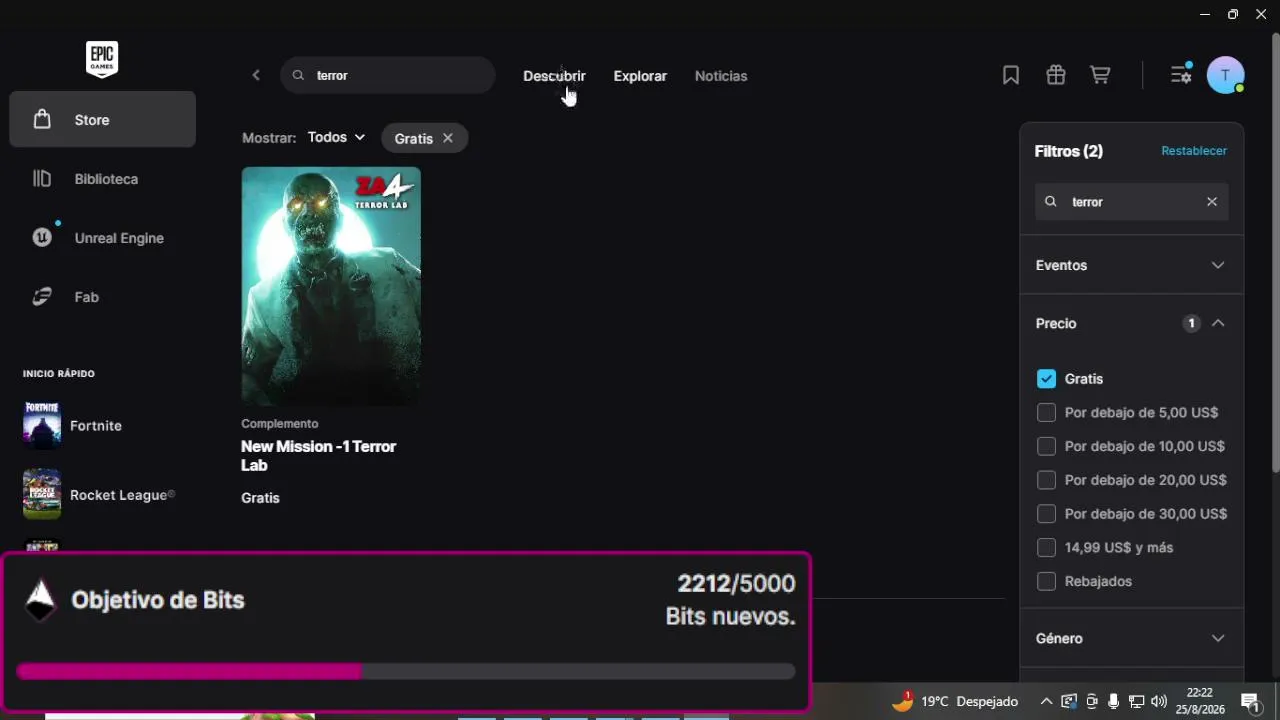This screenshot has width=1280, height=720.
Task: Open Fab in the sidebar
Action: [103, 297]
